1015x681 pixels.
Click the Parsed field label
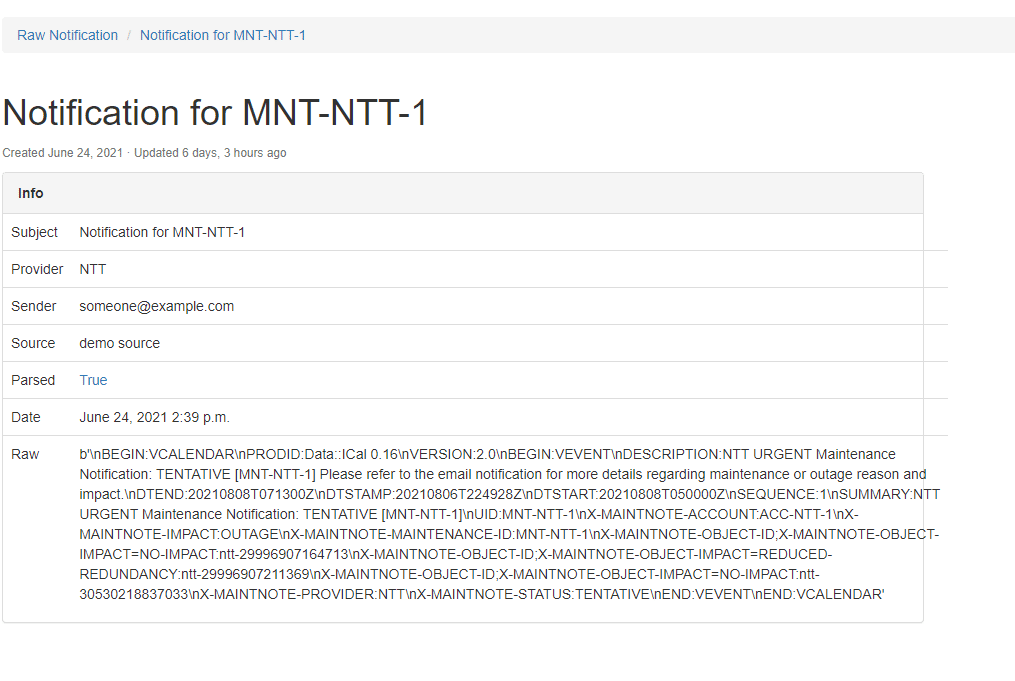(x=33, y=380)
